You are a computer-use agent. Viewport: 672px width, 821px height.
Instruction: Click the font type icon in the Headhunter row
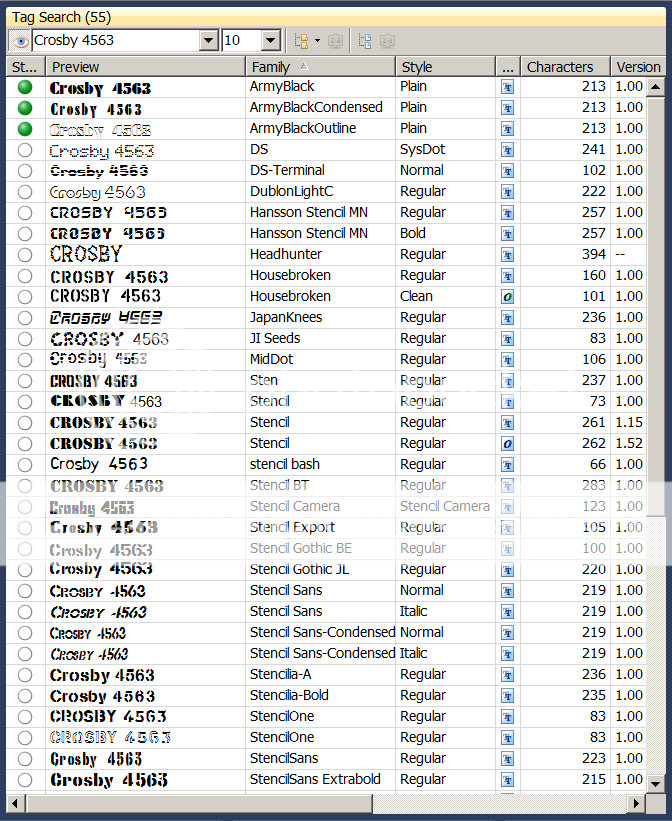point(508,255)
